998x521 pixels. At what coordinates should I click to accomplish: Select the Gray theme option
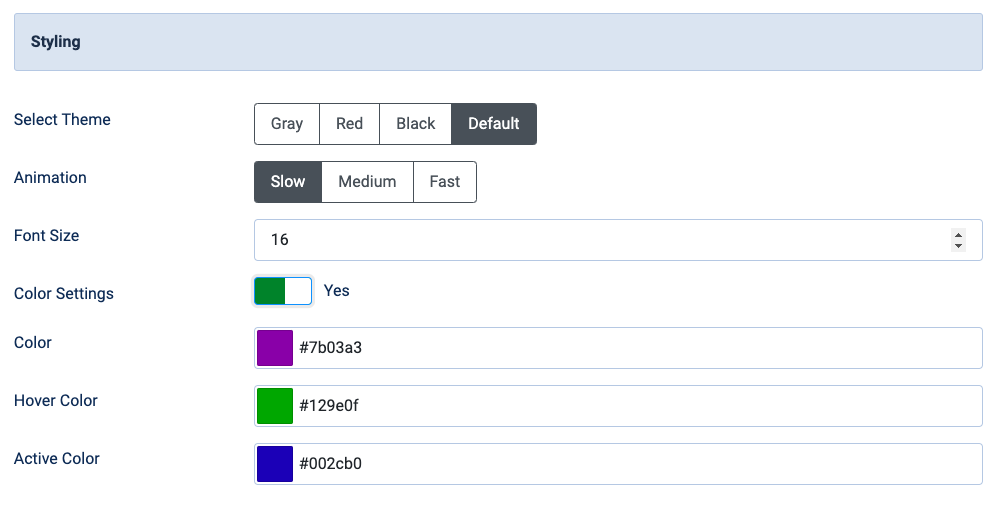tap(286, 124)
